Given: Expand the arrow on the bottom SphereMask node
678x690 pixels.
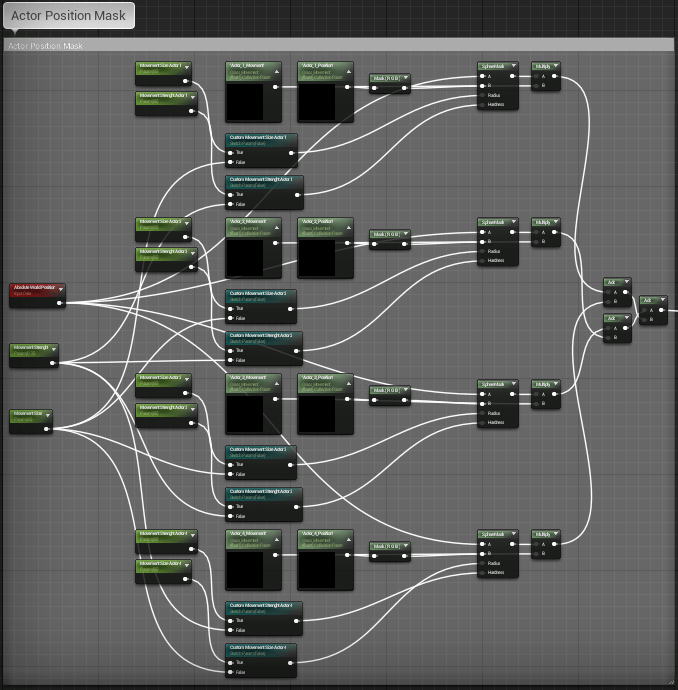Looking at the screenshot, I should pos(513,535).
